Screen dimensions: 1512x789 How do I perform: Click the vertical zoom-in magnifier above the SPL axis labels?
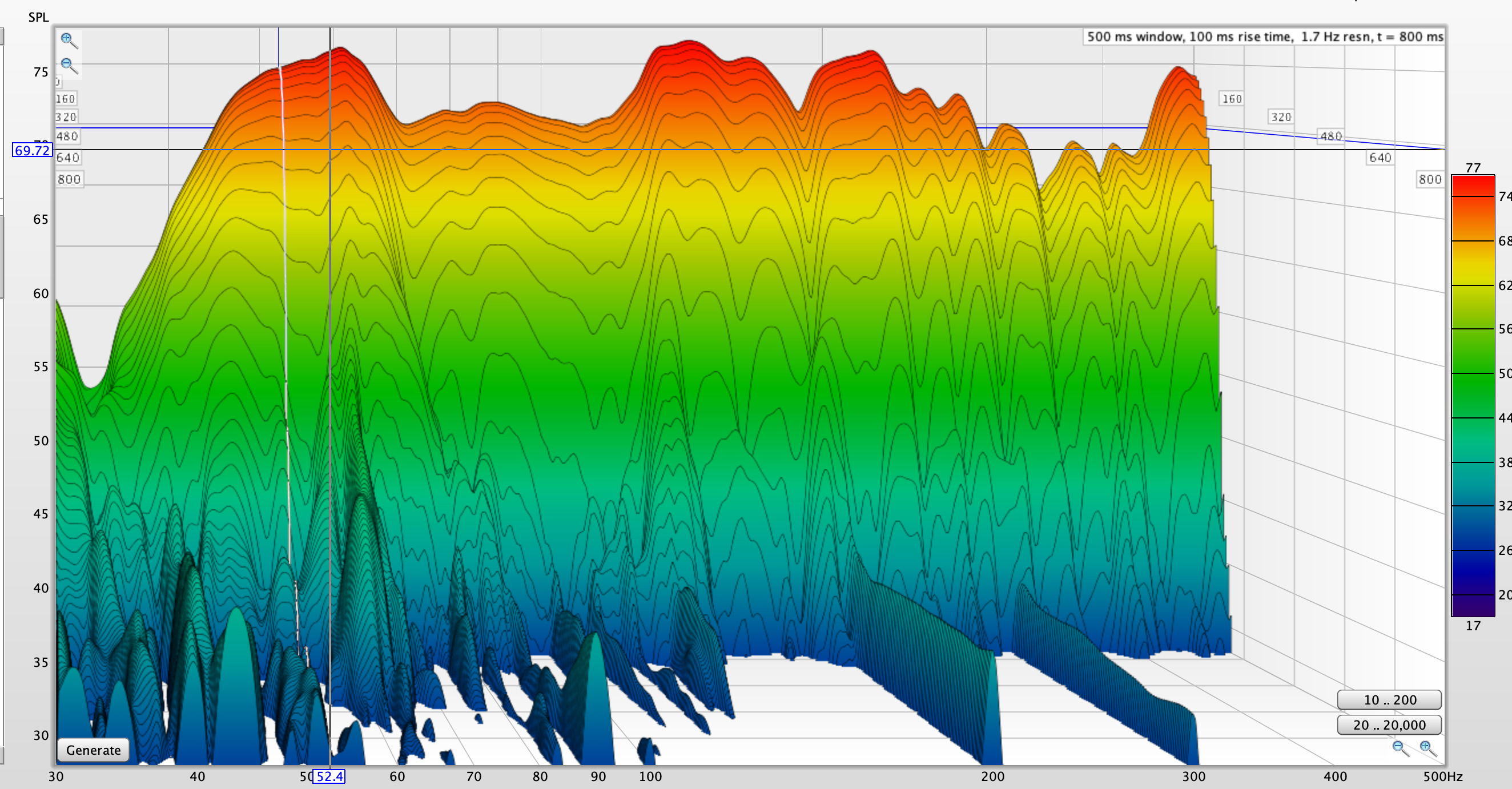69,41
